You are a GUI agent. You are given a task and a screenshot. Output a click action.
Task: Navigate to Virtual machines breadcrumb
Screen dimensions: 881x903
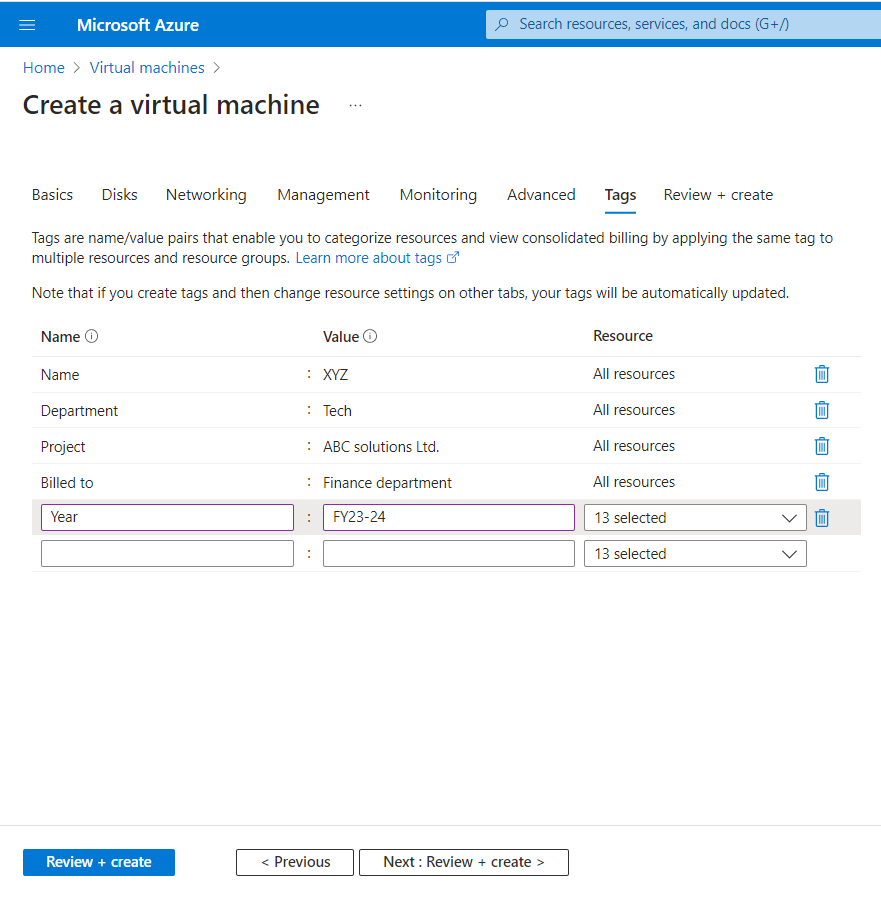click(x=147, y=68)
